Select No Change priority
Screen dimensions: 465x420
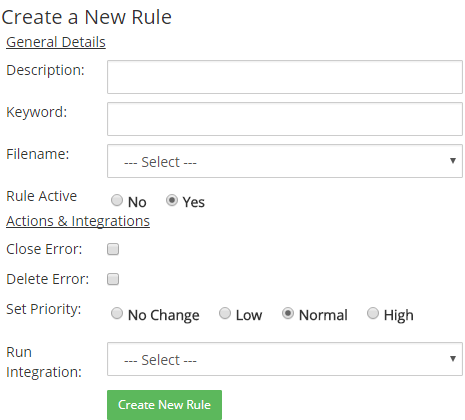pos(117,313)
